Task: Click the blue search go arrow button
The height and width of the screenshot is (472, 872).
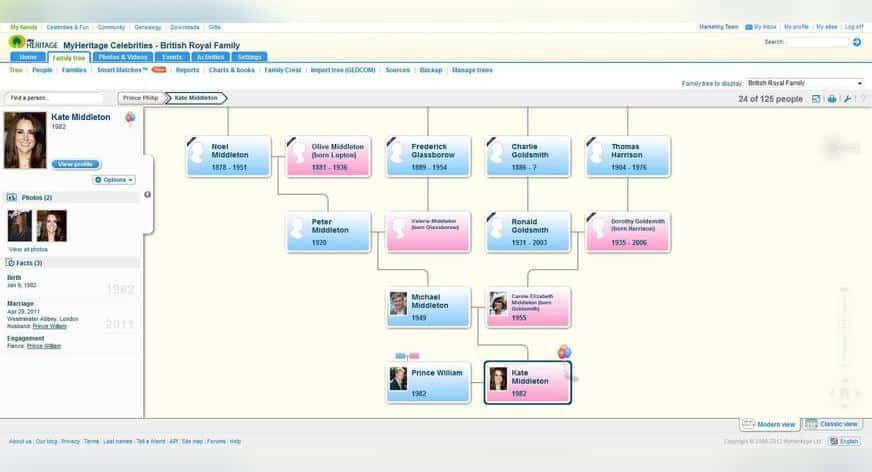Action: pyautogui.click(x=856, y=42)
